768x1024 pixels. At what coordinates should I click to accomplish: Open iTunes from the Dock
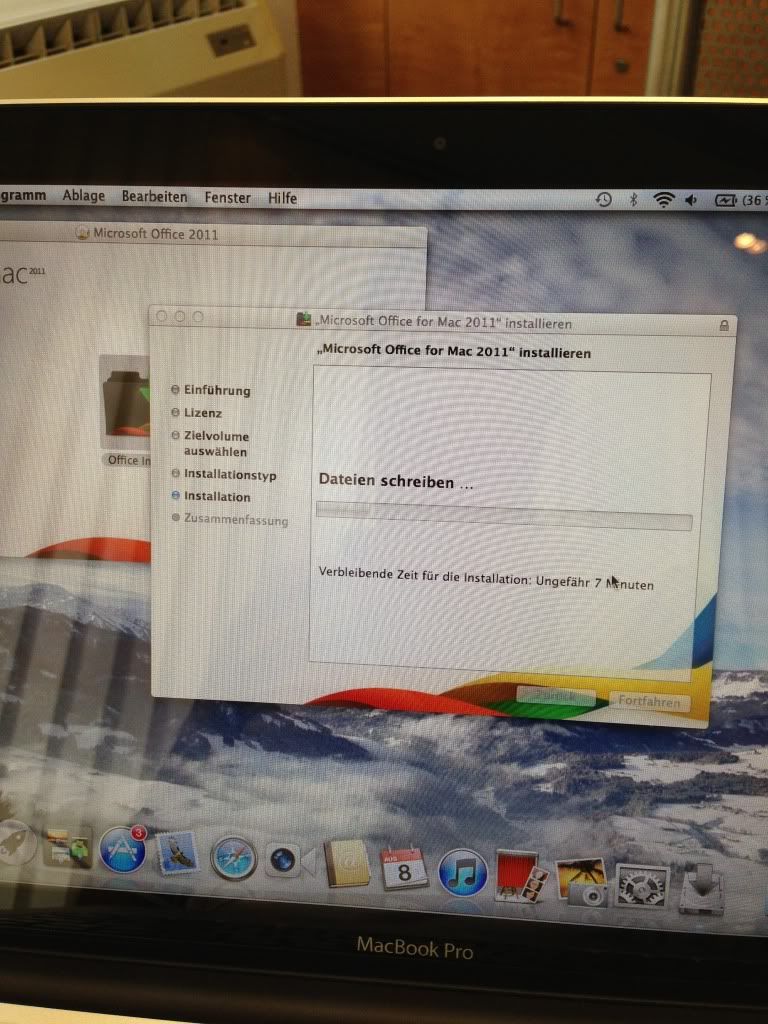[462, 872]
